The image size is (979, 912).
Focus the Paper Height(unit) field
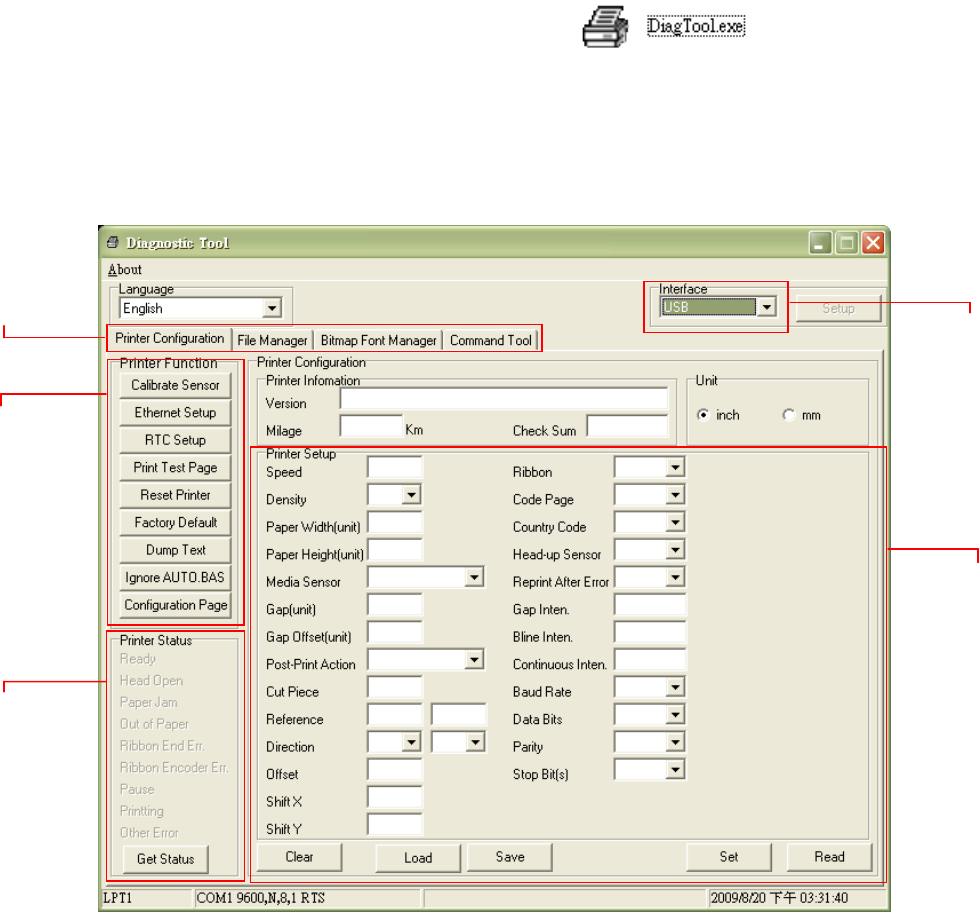point(395,550)
